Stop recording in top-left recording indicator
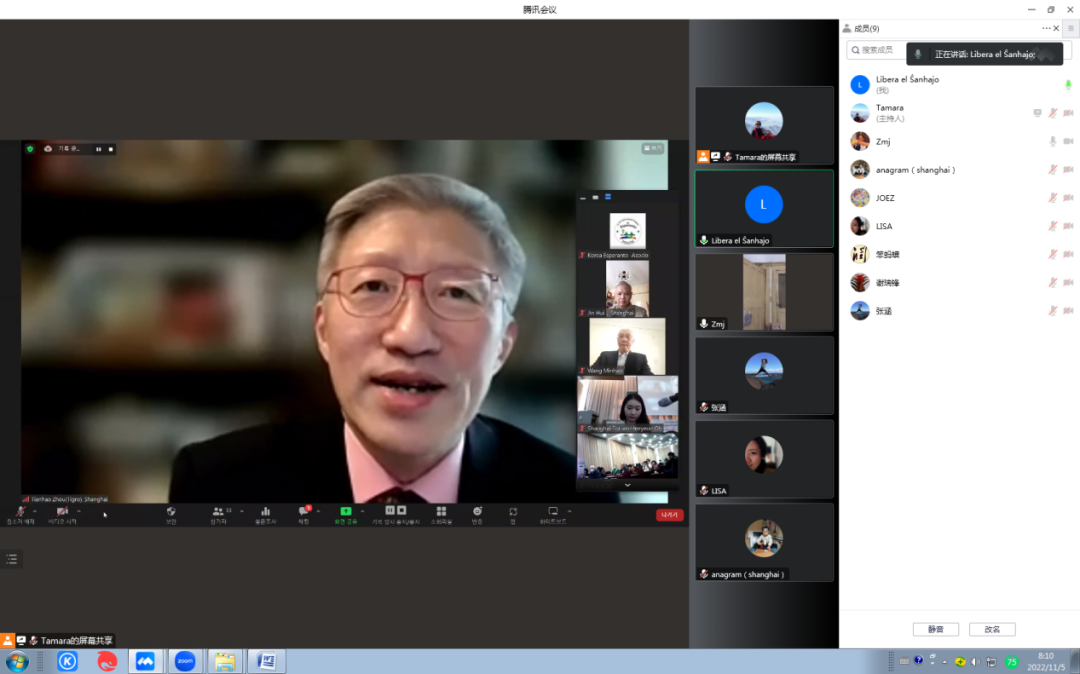This screenshot has width=1080, height=674. [x=111, y=149]
